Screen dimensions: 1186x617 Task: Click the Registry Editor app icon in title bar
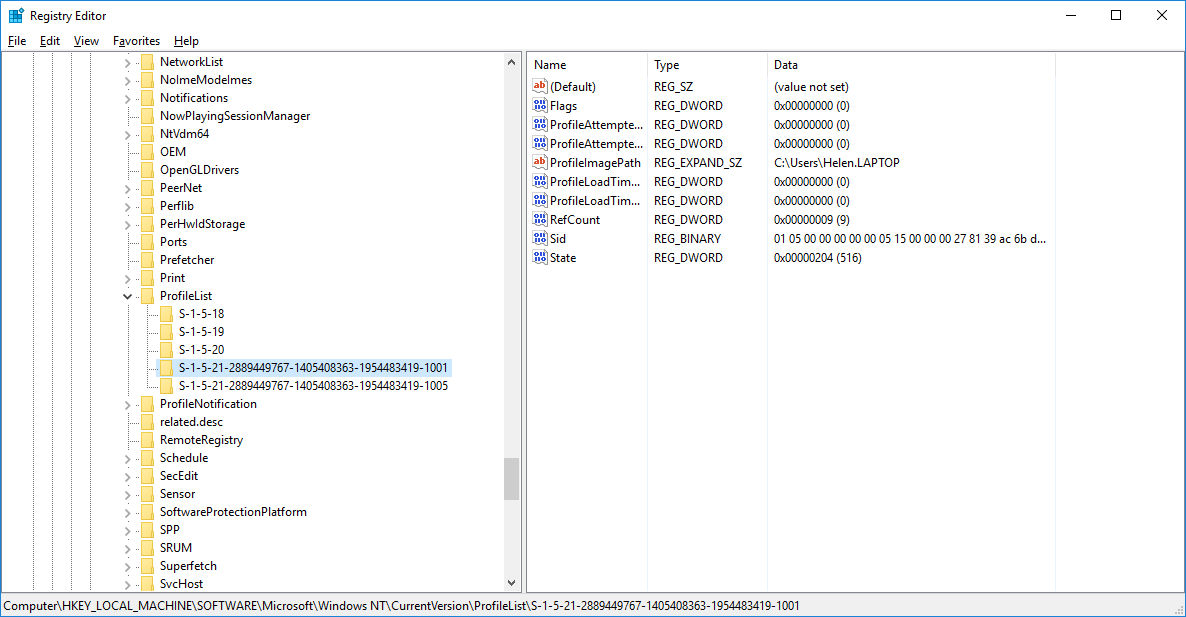[16, 15]
